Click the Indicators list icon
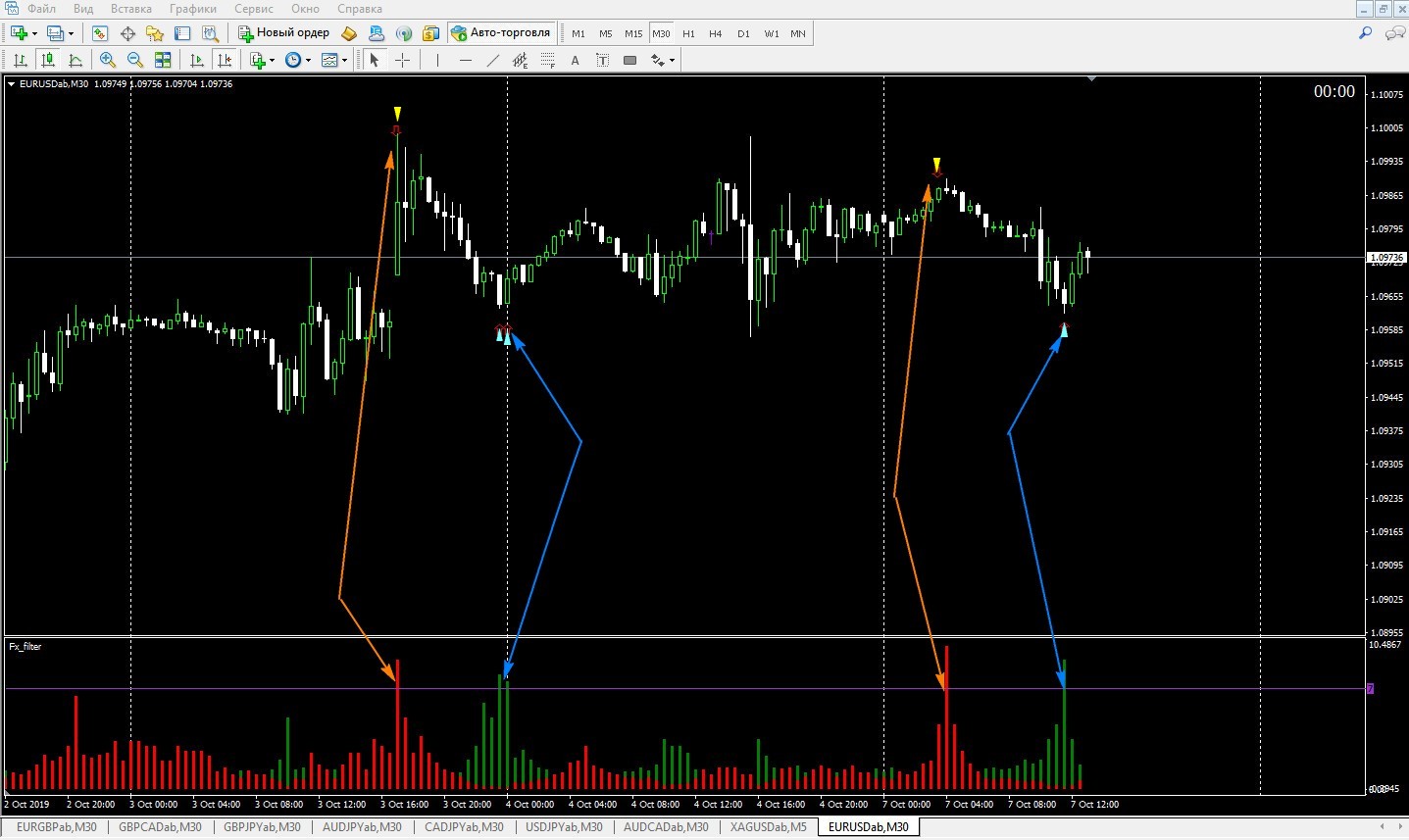 pyautogui.click(x=259, y=60)
